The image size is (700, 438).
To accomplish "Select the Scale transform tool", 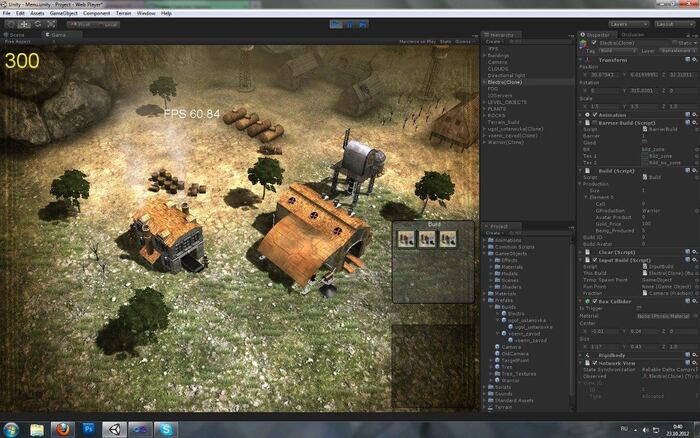I will coord(51,25).
